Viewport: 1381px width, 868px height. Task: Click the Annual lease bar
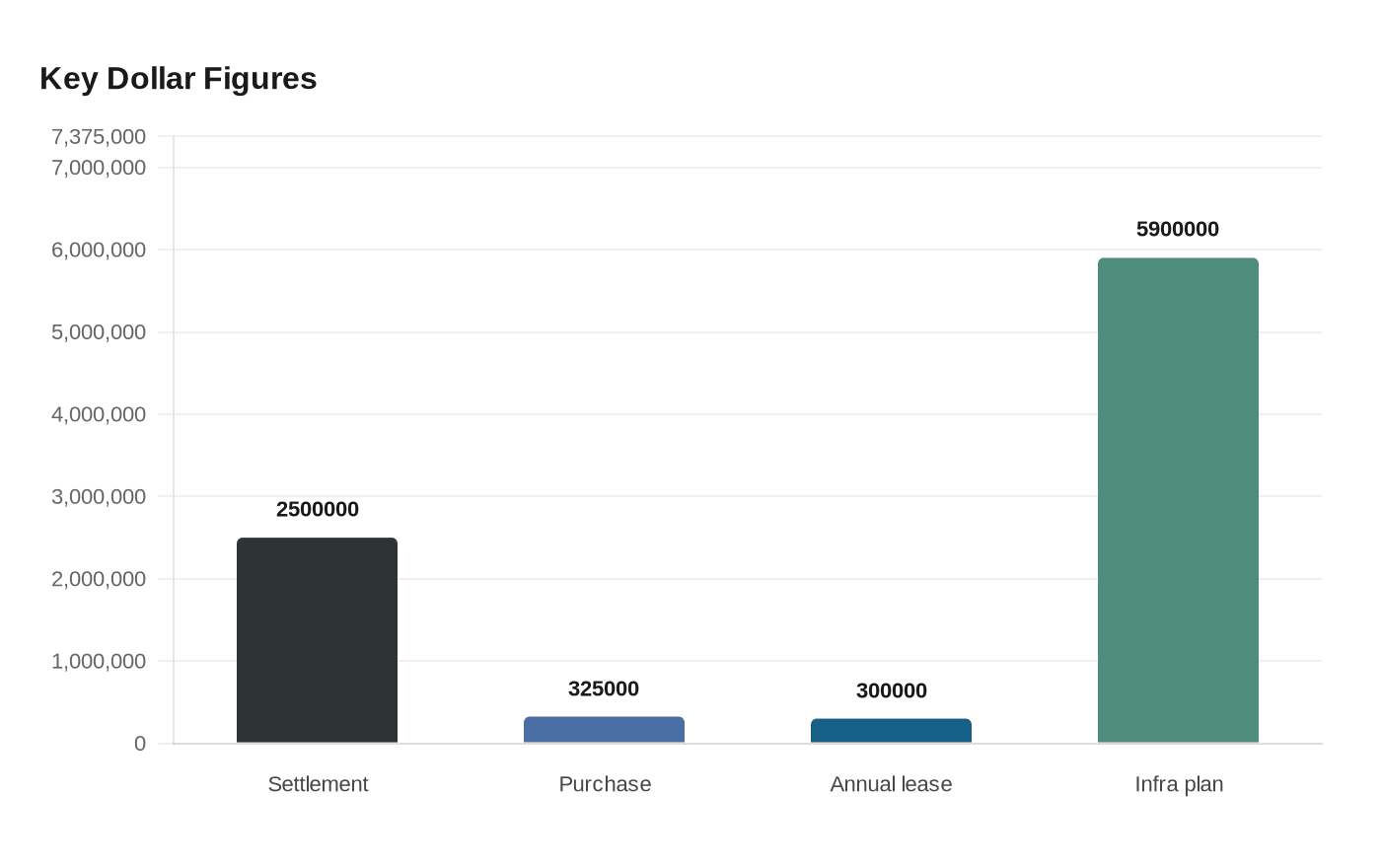click(x=891, y=731)
